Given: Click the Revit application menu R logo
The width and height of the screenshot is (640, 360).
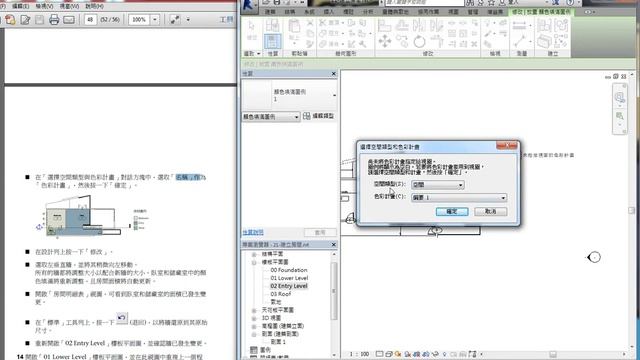Looking at the screenshot, I should 248,6.
